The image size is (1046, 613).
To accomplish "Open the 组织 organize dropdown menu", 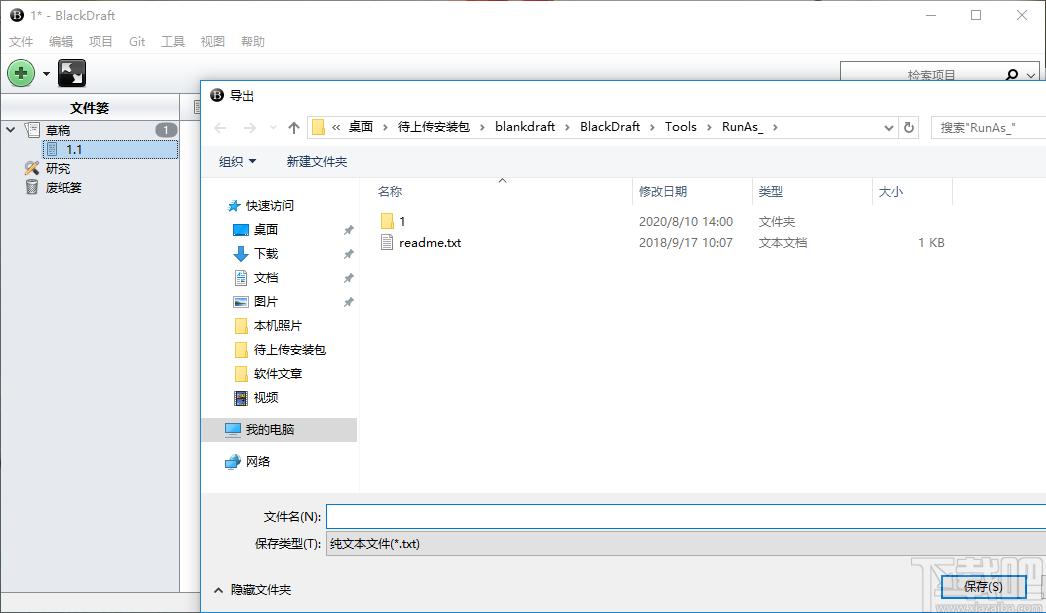I will [238, 162].
